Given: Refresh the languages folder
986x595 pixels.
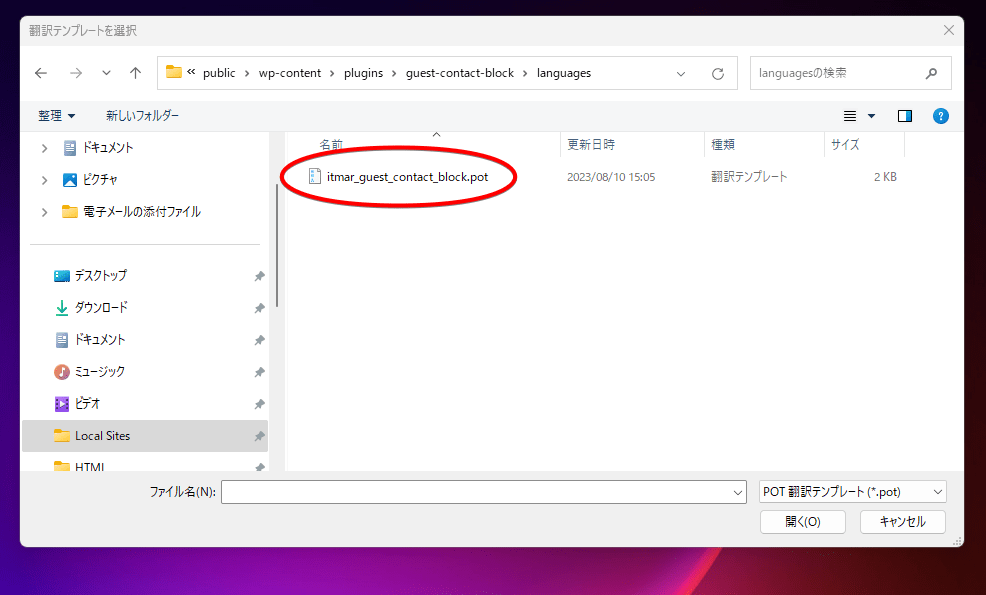Looking at the screenshot, I should tap(717, 74).
